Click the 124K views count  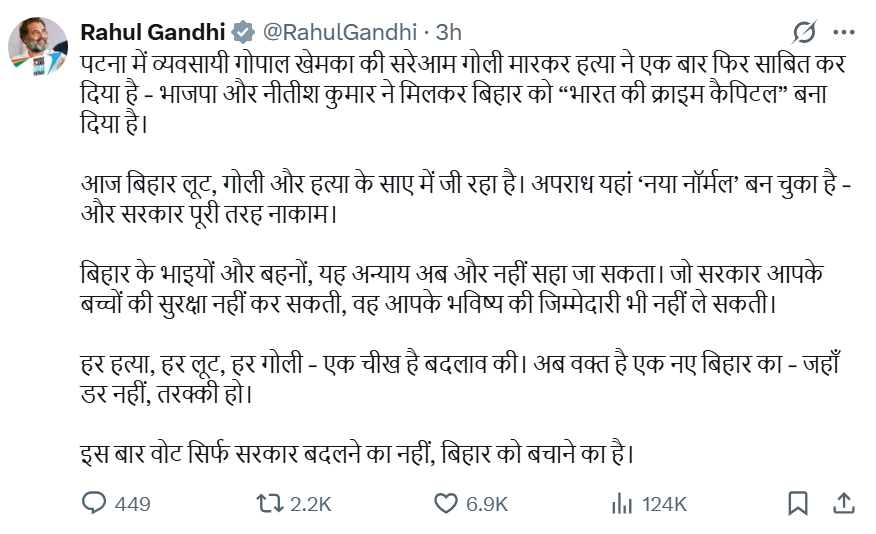[x=664, y=504]
